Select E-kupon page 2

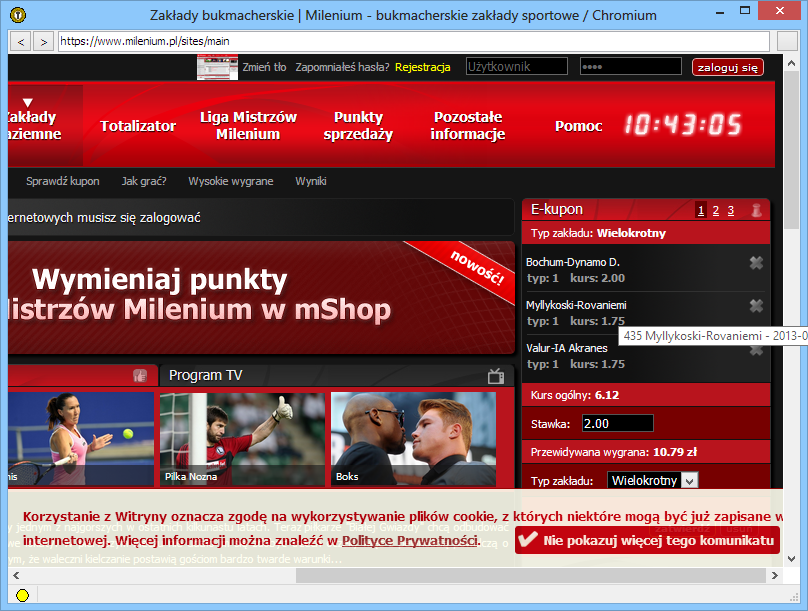point(716,210)
